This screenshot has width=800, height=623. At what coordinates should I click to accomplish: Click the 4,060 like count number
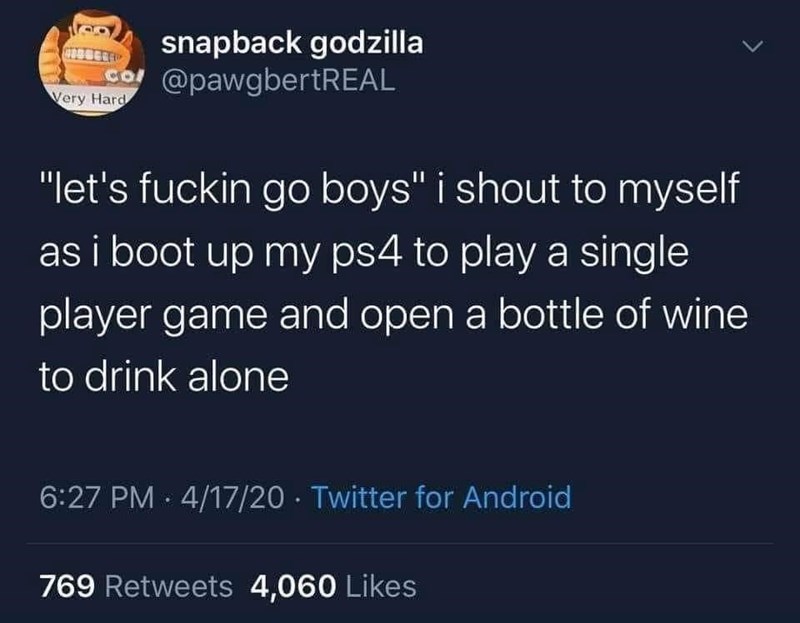tap(293, 586)
